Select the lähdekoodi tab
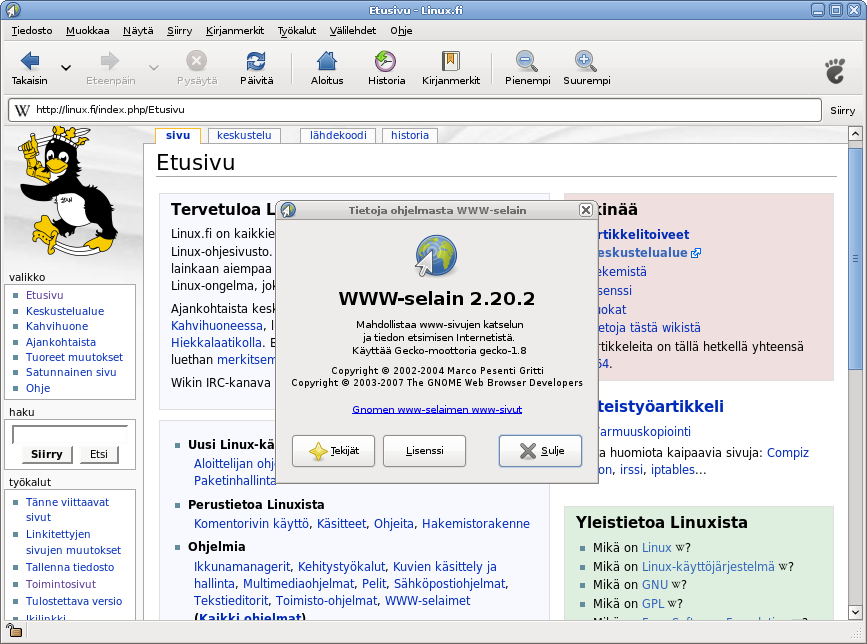This screenshot has width=867, height=644. pos(338,136)
